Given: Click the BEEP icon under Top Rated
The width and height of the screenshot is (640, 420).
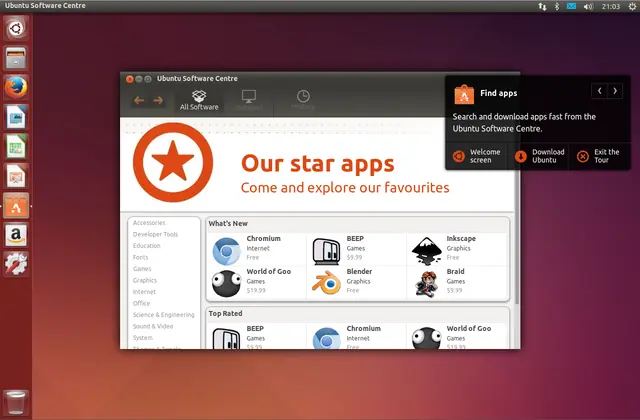Looking at the screenshot, I should click(226, 338).
